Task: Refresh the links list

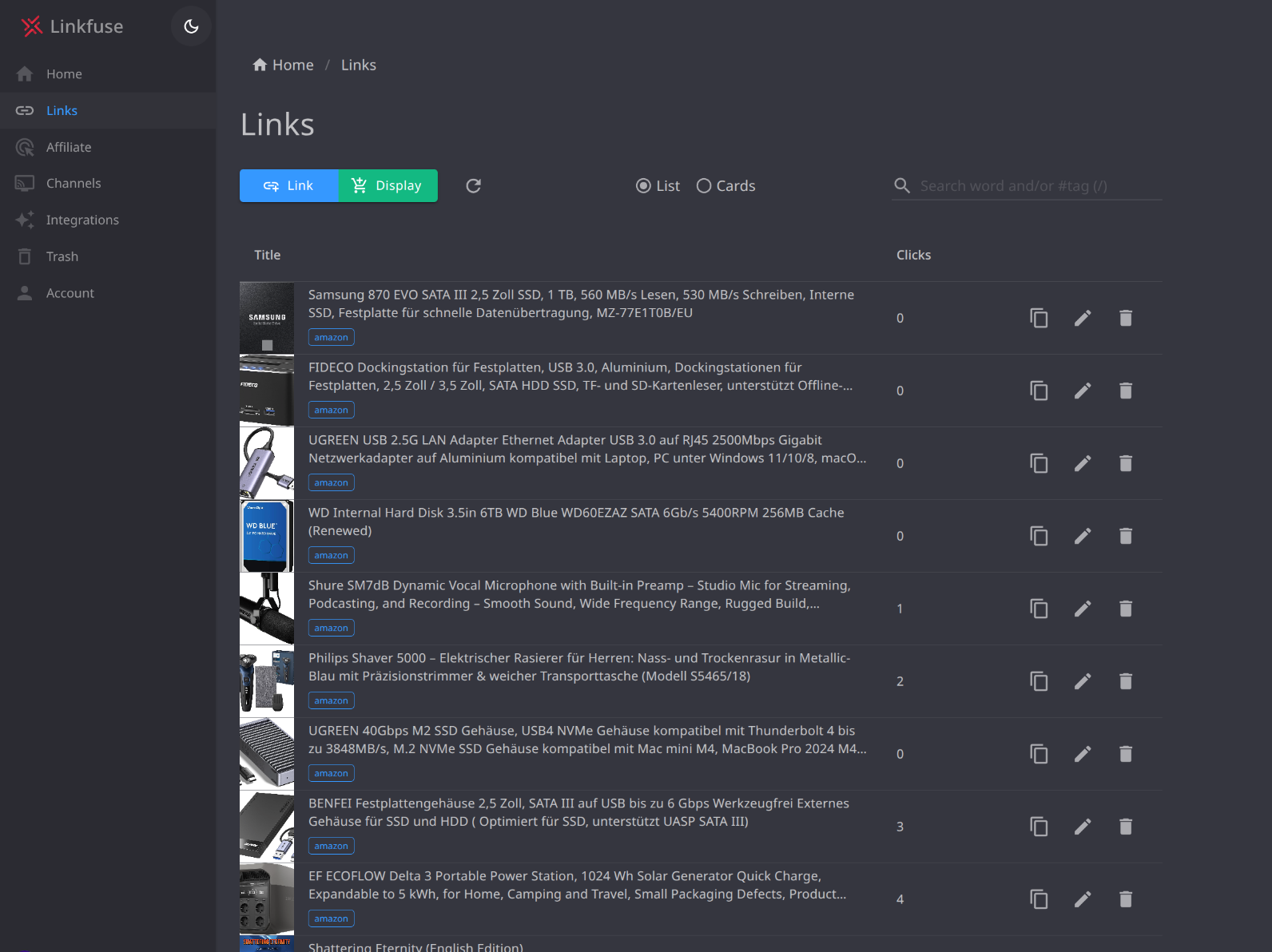Action: (474, 185)
